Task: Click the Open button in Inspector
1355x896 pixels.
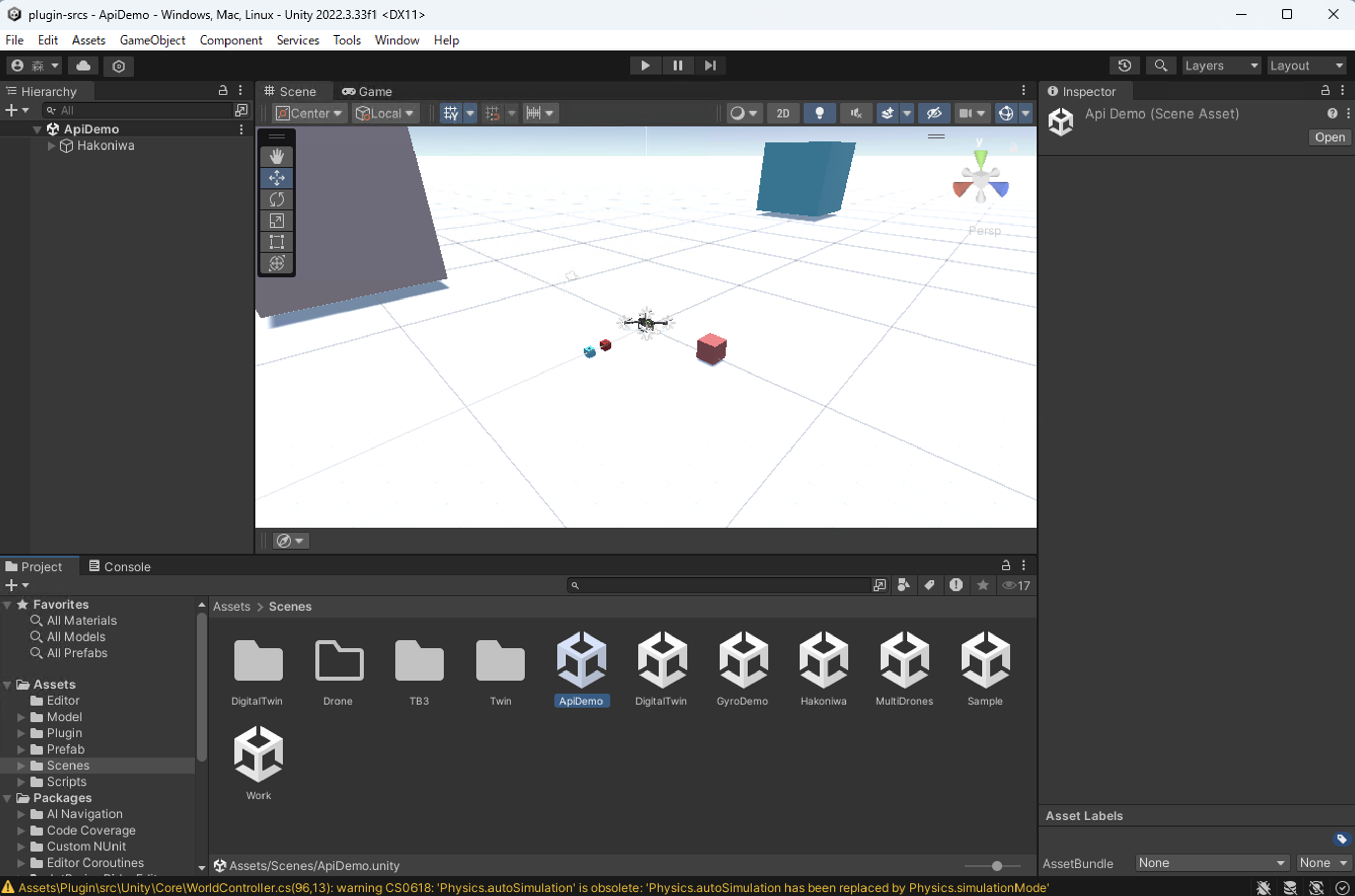Action: pyautogui.click(x=1329, y=138)
